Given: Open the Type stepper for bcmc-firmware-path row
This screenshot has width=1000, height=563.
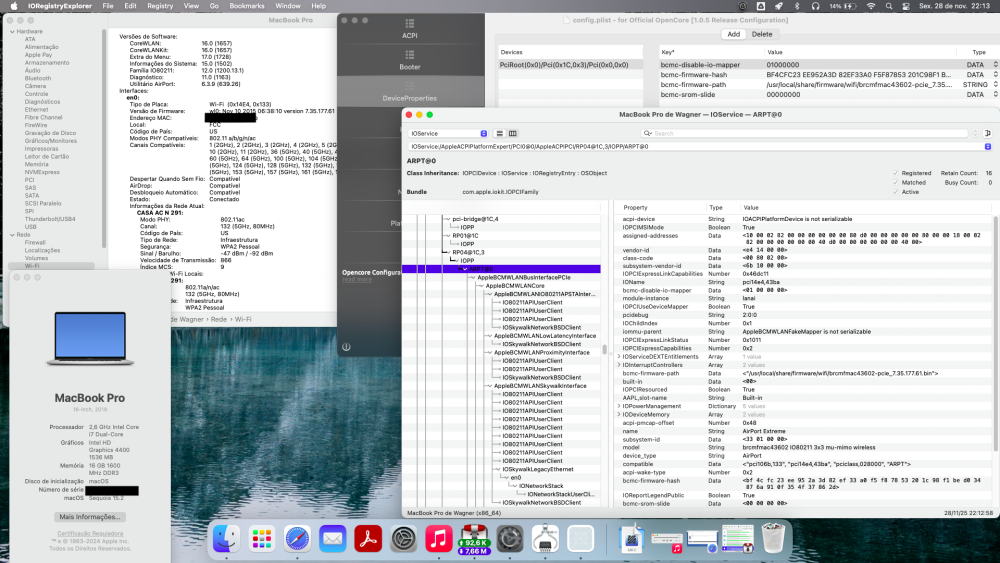Looking at the screenshot, I should [996, 84].
